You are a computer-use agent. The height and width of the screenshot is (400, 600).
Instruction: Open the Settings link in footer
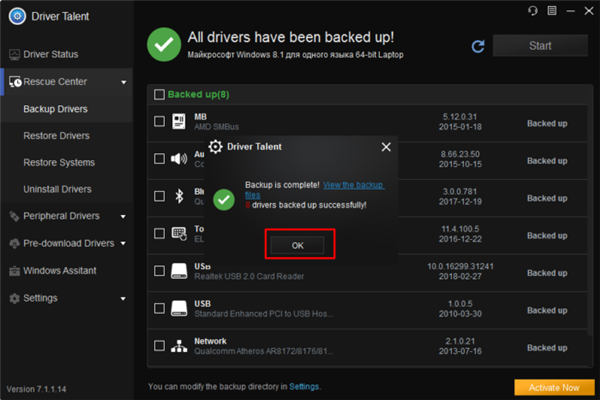click(x=304, y=387)
